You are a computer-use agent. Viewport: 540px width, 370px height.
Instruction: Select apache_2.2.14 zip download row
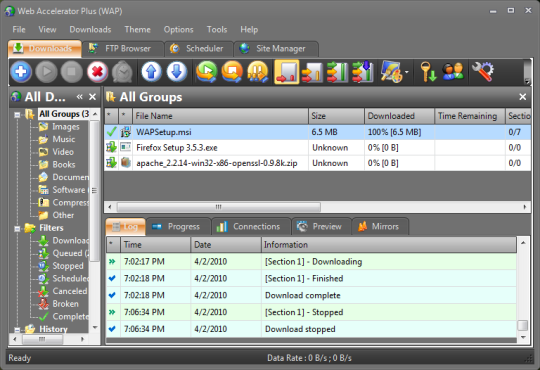(318, 163)
